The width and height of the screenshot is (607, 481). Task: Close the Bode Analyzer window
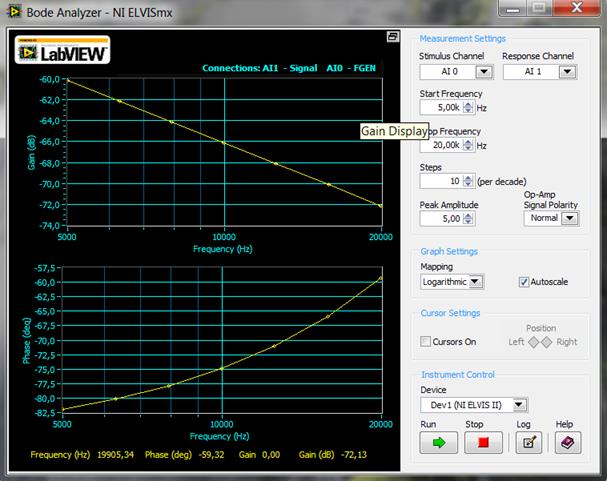[x=577, y=8]
